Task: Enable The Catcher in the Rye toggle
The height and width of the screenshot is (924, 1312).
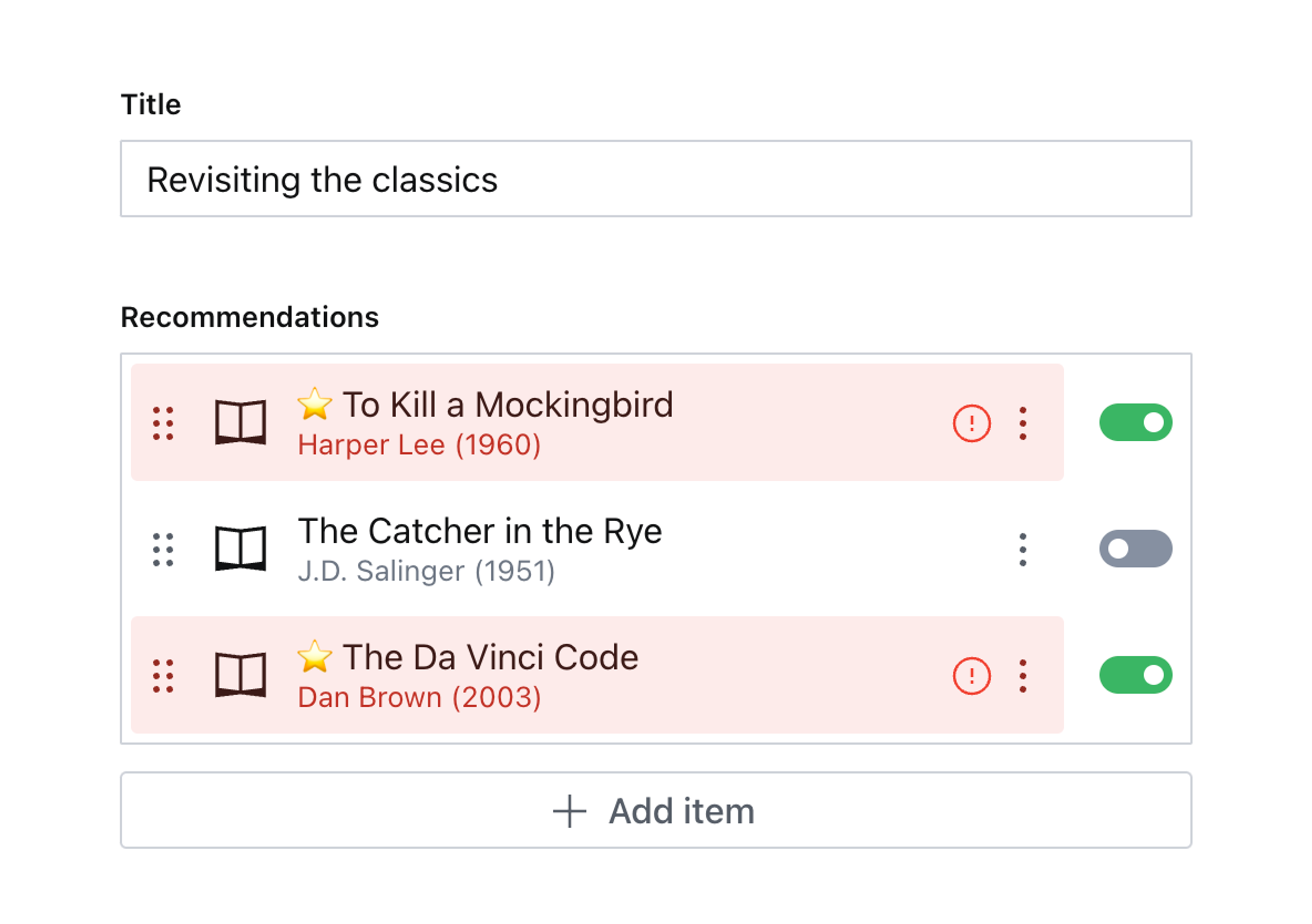Action: click(1135, 549)
